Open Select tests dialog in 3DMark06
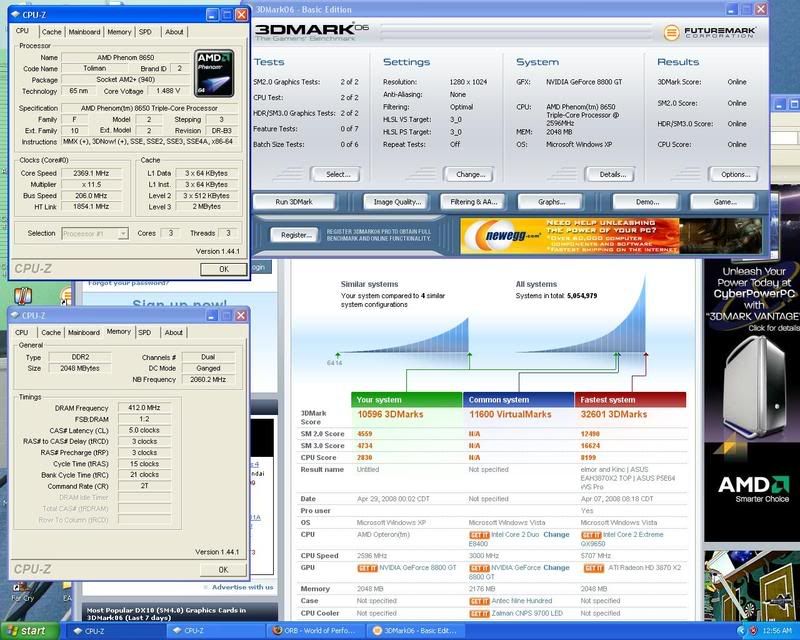The width and height of the screenshot is (800, 640). 337,174
